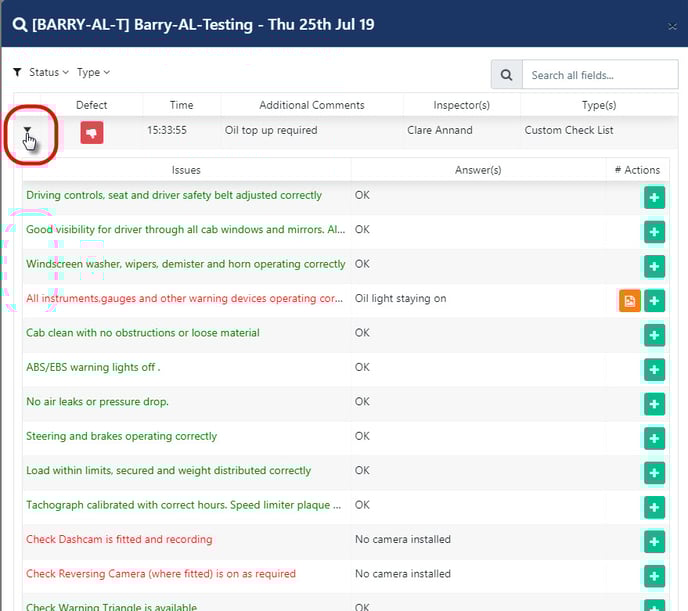This screenshot has width=688, height=611.
Task: Select 'Driving controls, seat and driver safety belt' issue
Action: pyautogui.click(x=174, y=195)
